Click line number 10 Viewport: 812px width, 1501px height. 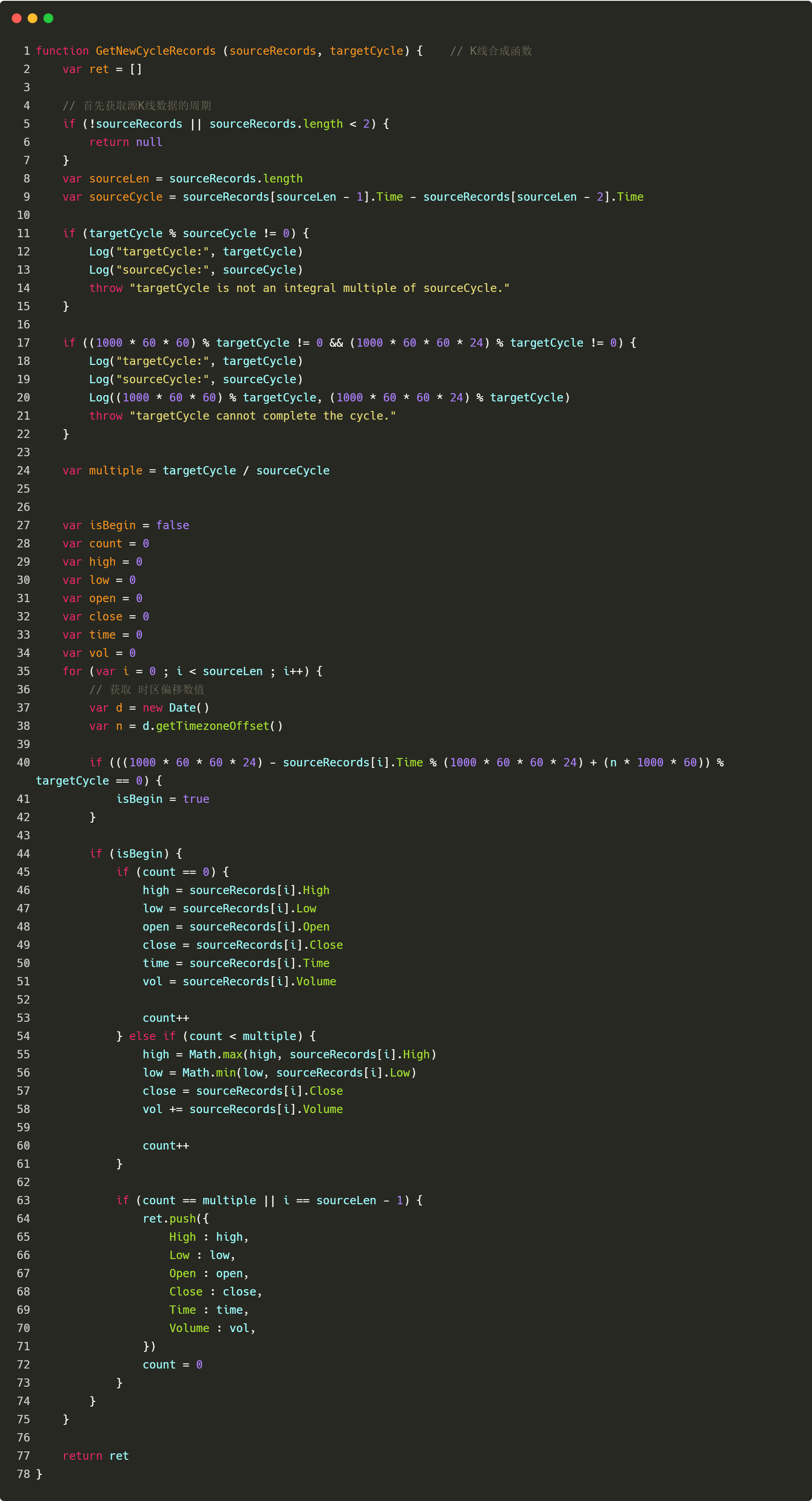(23, 215)
